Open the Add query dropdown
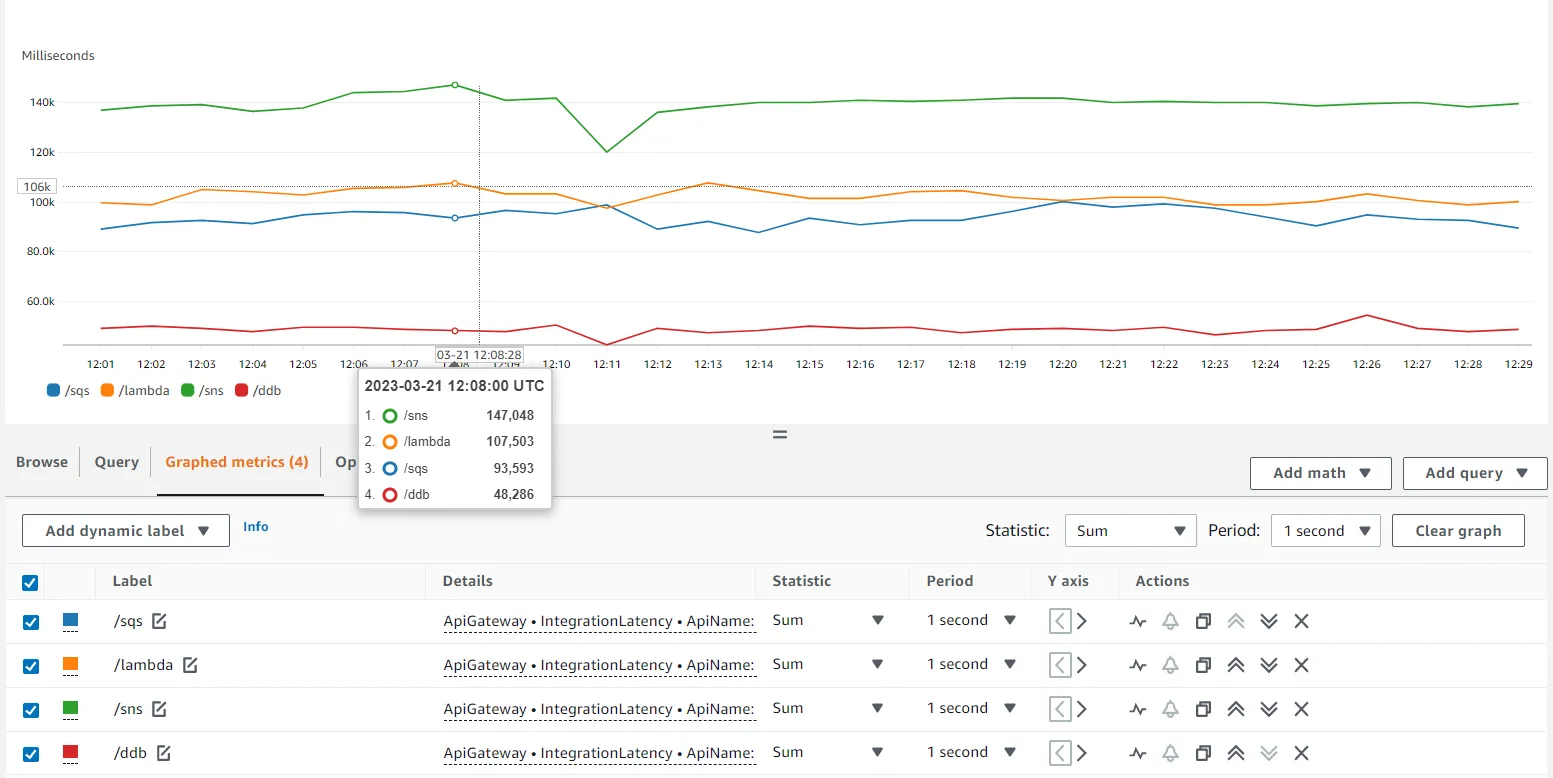 pos(1475,473)
